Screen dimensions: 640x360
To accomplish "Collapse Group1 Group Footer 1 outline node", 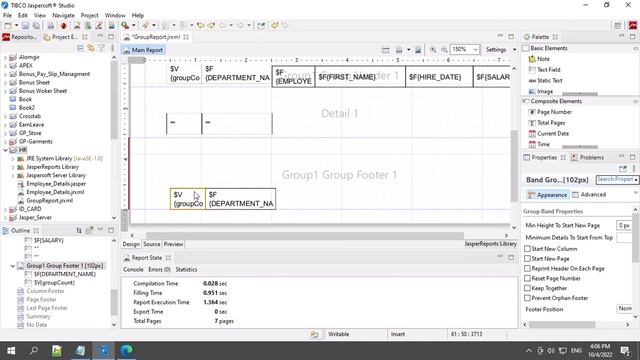I will tap(13, 266).
